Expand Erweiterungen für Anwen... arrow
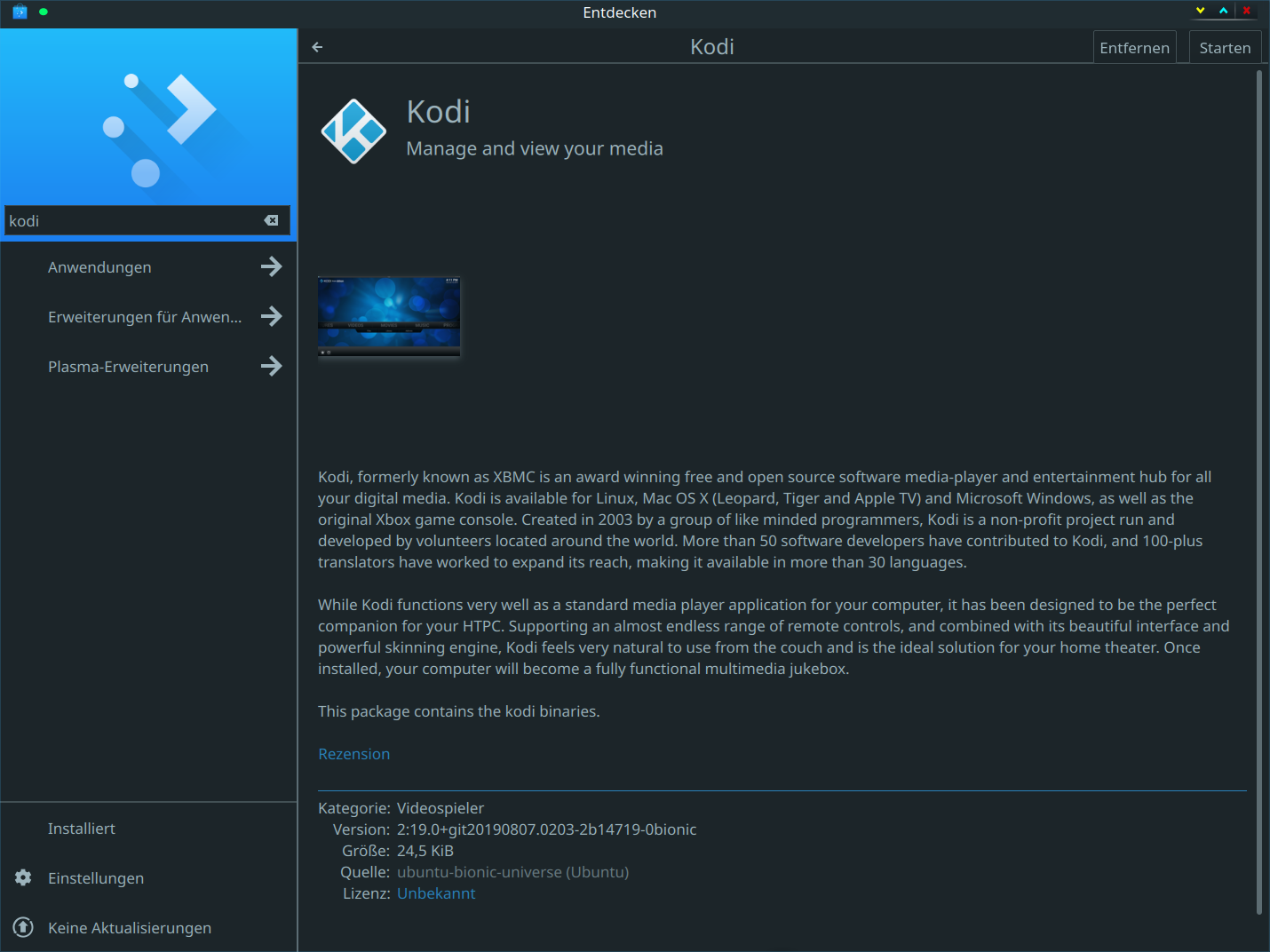 (x=272, y=316)
